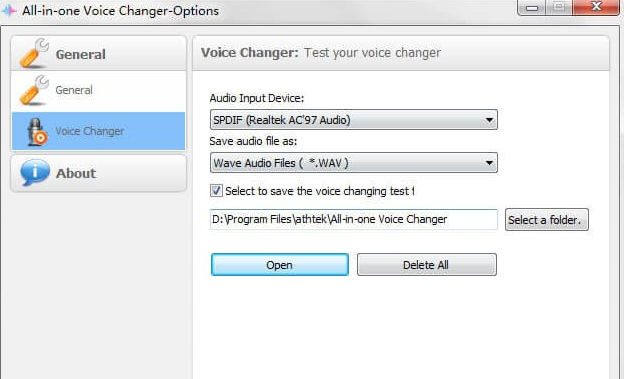Click the Delete All button

[x=426, y=265]
